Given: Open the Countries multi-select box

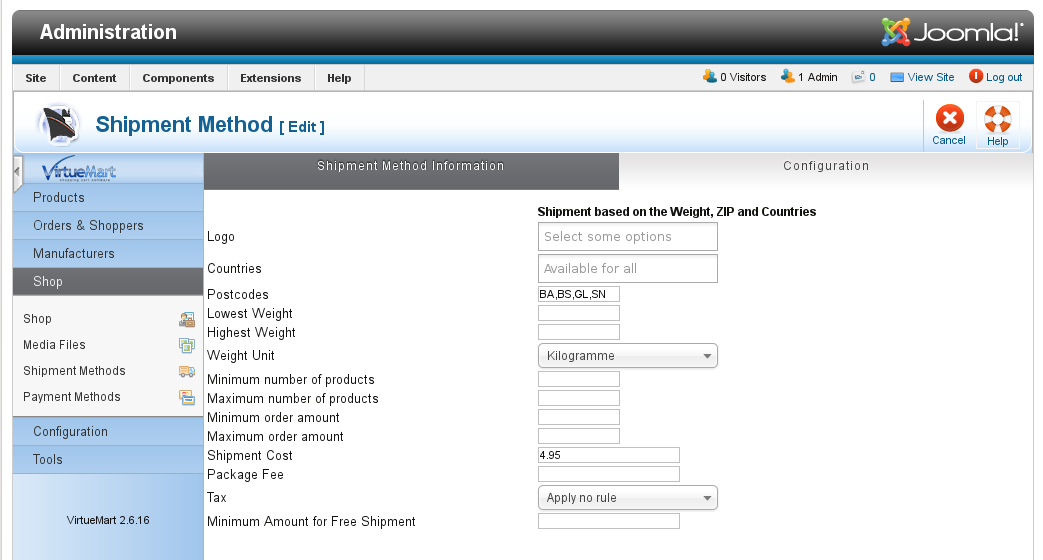Looking at the screenshot, I should click(627, 269).
